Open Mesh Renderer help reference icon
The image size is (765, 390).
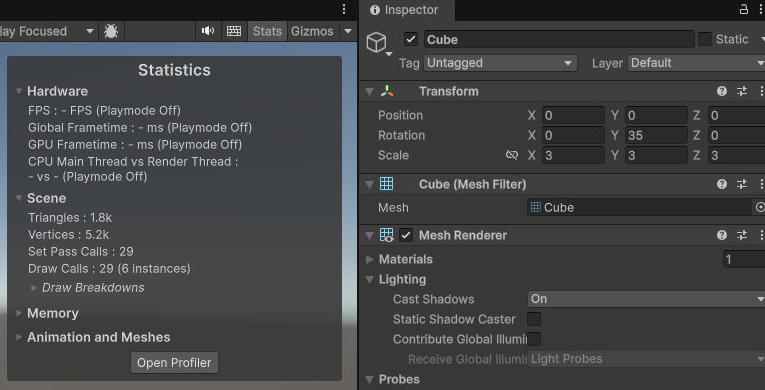pos(722,235)
